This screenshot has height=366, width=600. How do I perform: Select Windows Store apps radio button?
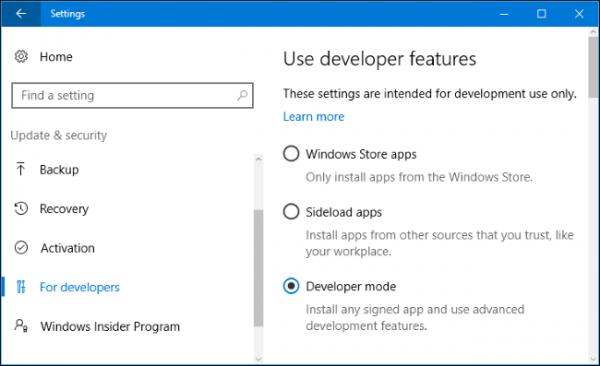coord(291,154)
